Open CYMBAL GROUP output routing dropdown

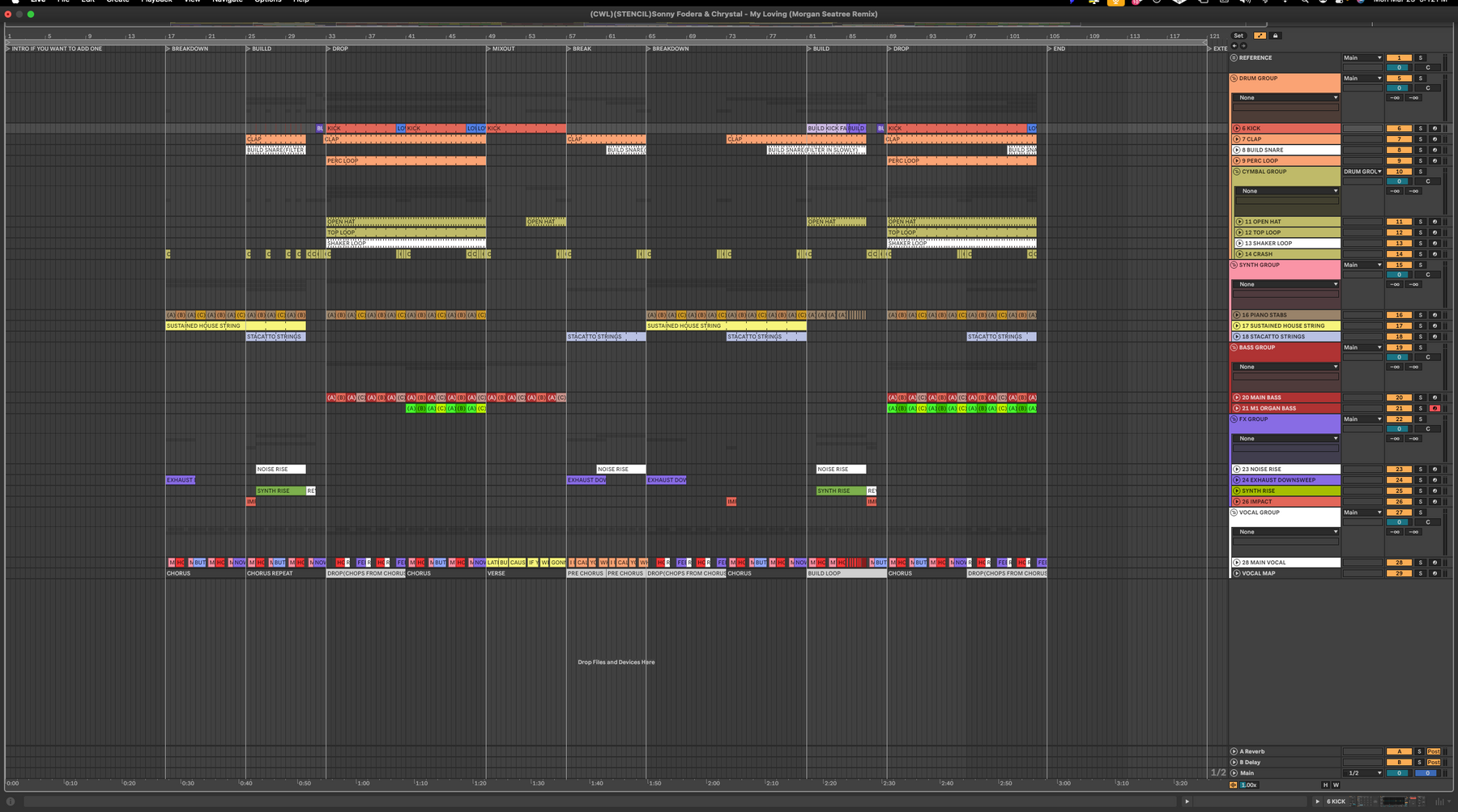[1362, 172]
